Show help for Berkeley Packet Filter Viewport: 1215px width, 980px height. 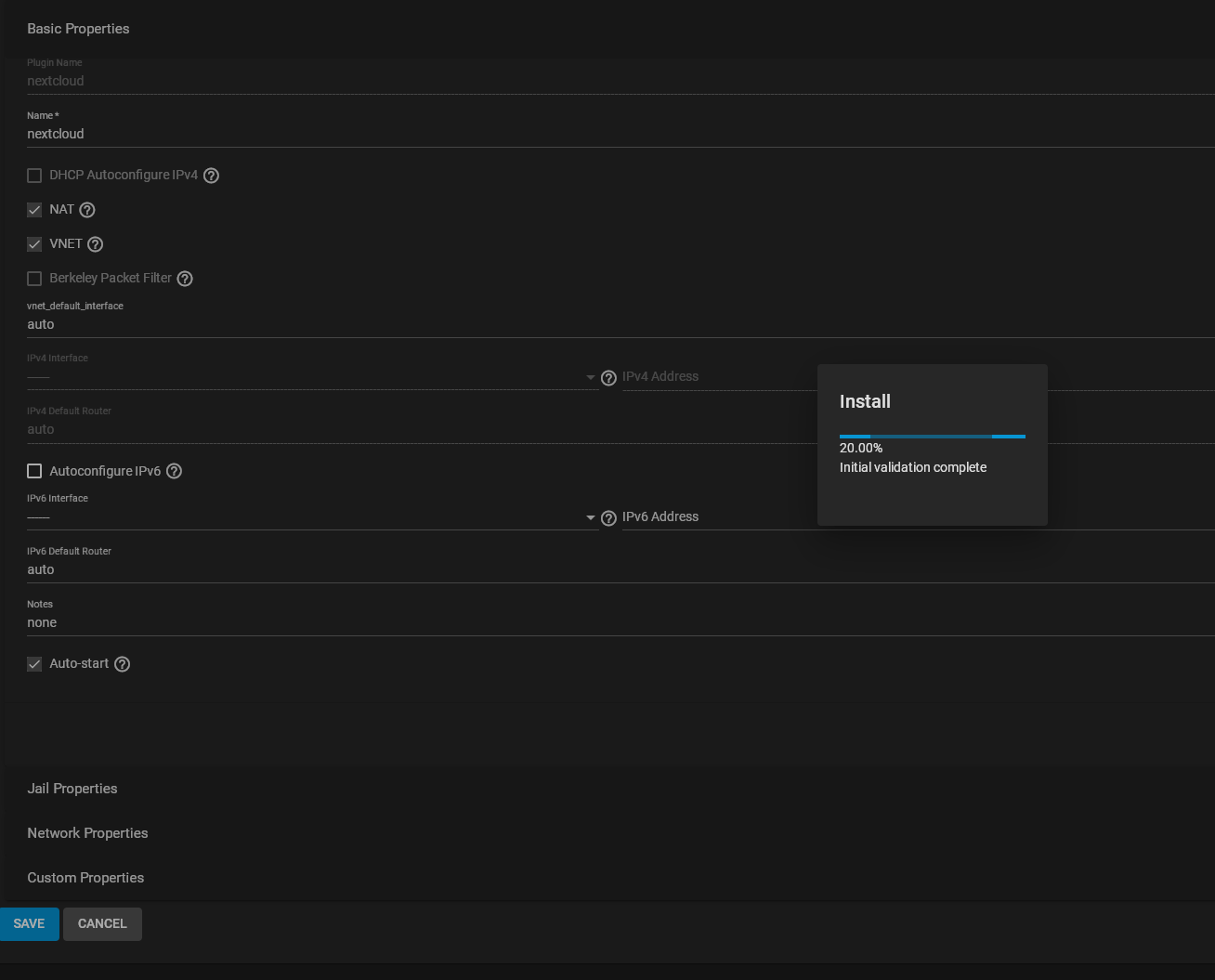[185, 279]
